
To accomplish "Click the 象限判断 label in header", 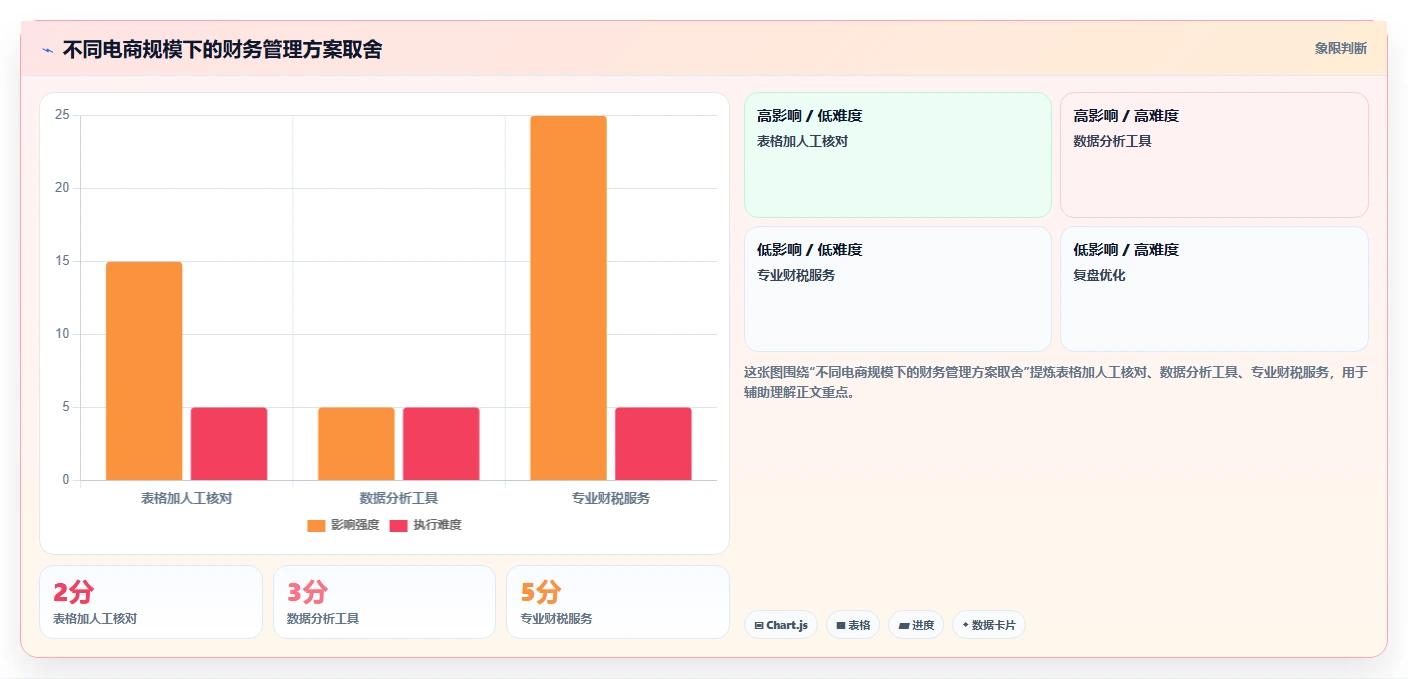I will pos(1340,48).
